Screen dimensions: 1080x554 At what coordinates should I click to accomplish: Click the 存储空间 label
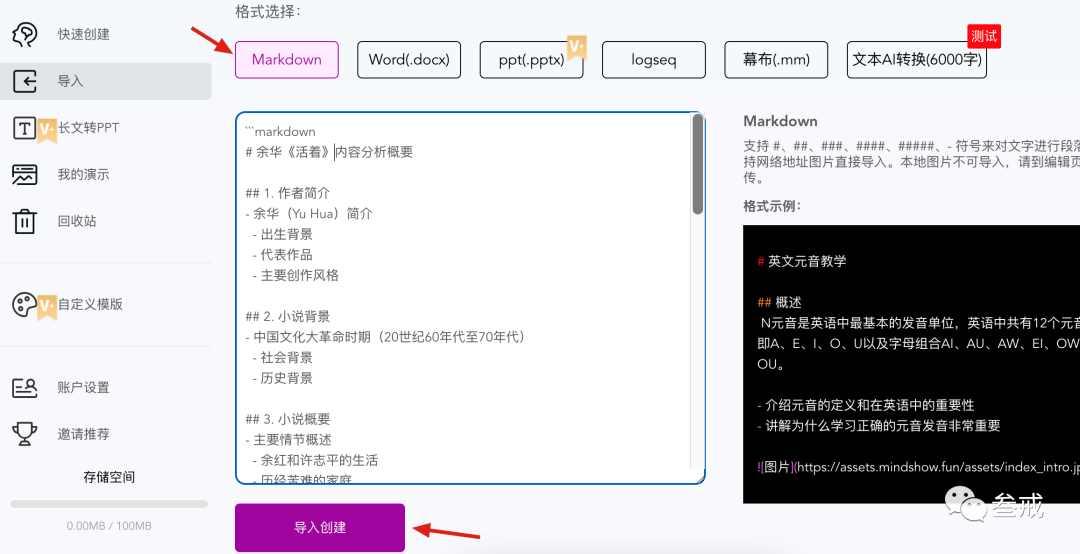click(109, 477)
